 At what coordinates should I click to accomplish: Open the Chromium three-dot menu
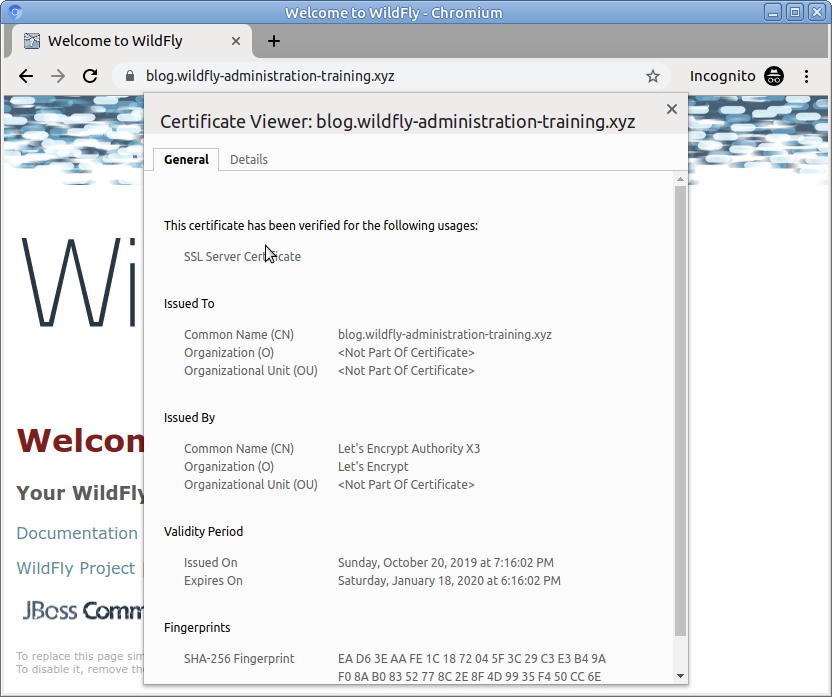pyautogui.click(x=807, y=76)
